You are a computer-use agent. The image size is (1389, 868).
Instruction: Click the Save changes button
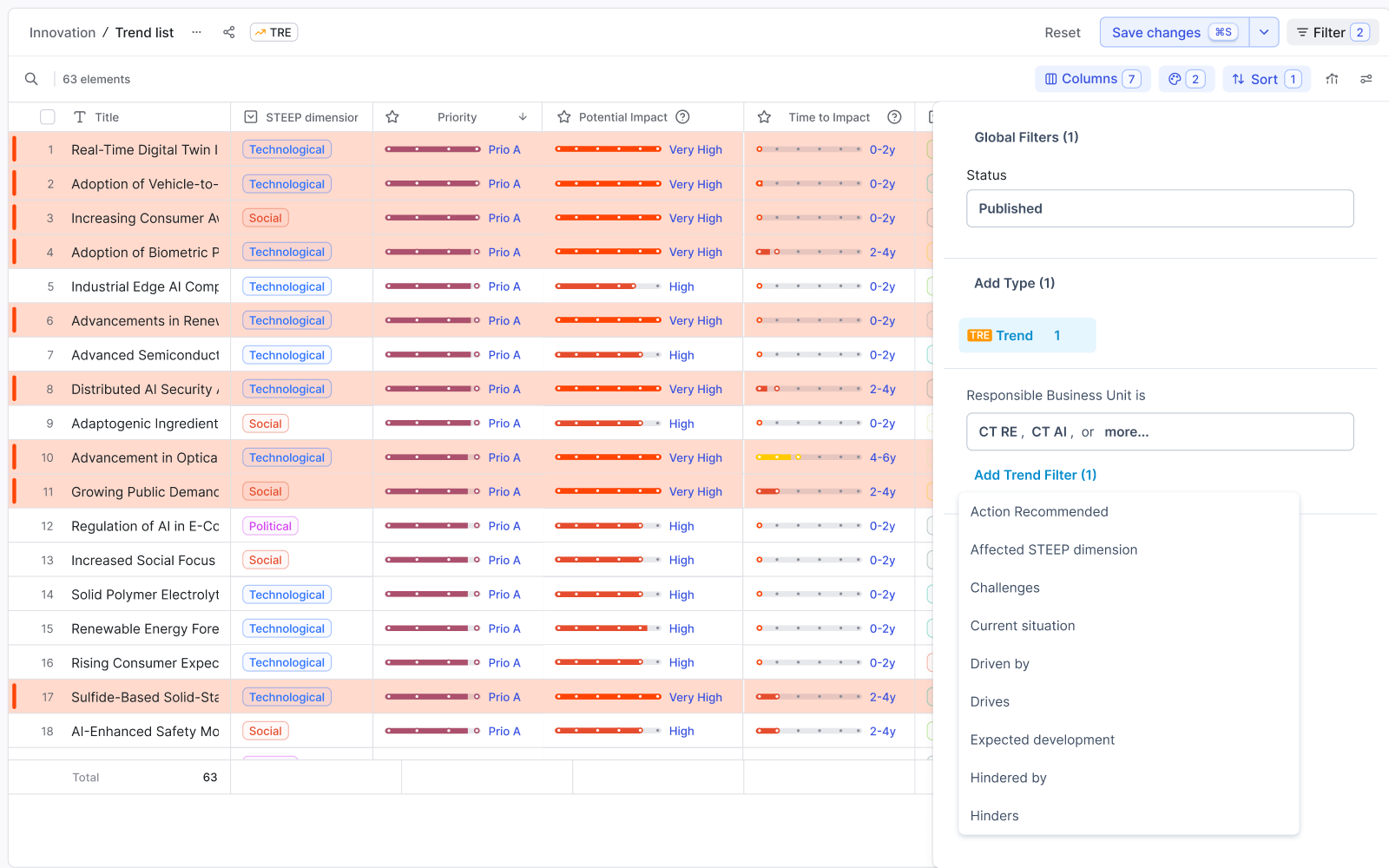1174,32
